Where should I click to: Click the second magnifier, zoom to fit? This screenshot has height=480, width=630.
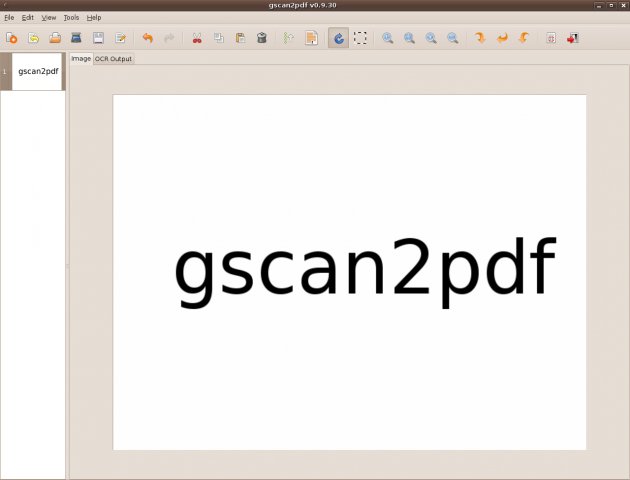click(409, 38)
